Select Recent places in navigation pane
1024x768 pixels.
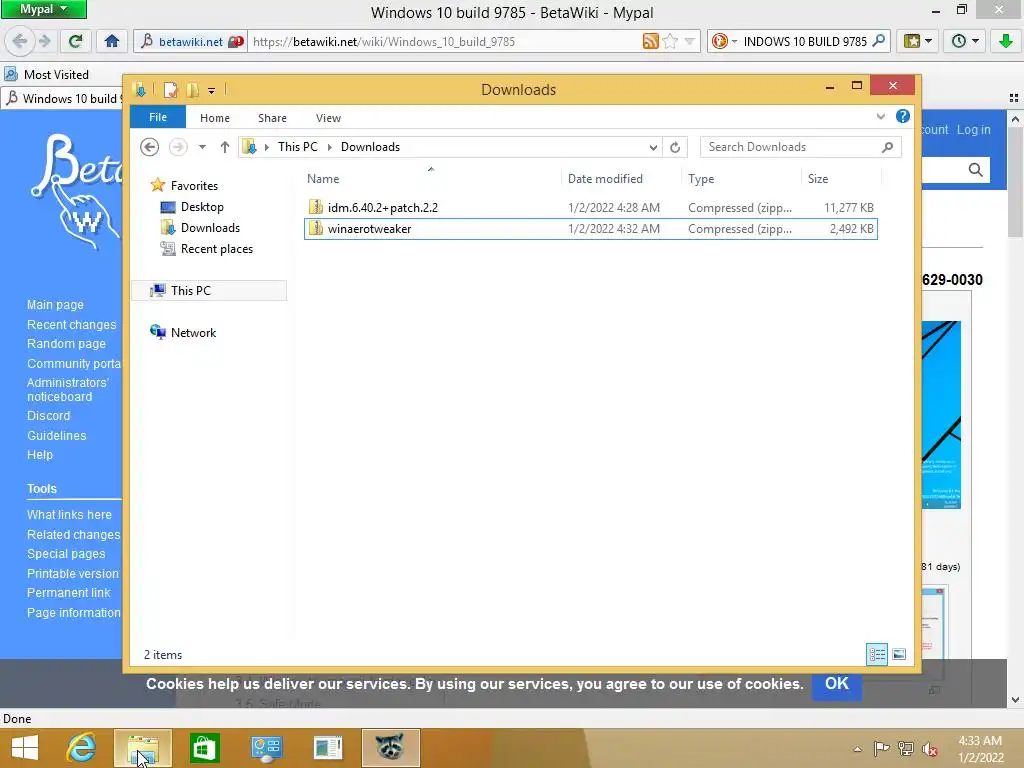[217, 249]
